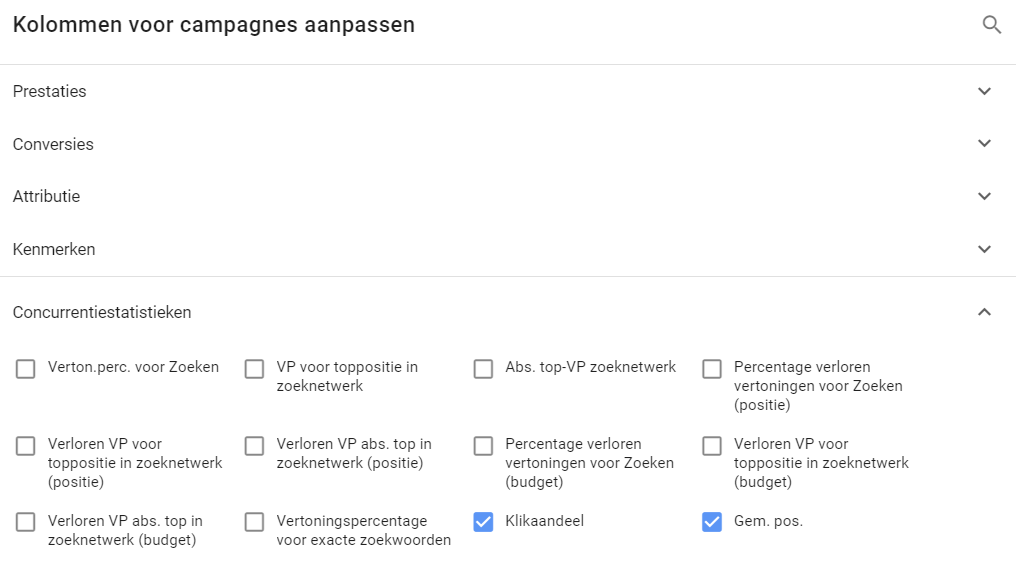Expand the Prestaties section
This screenshot has width=1016, height=570.
tap(984, 91)
